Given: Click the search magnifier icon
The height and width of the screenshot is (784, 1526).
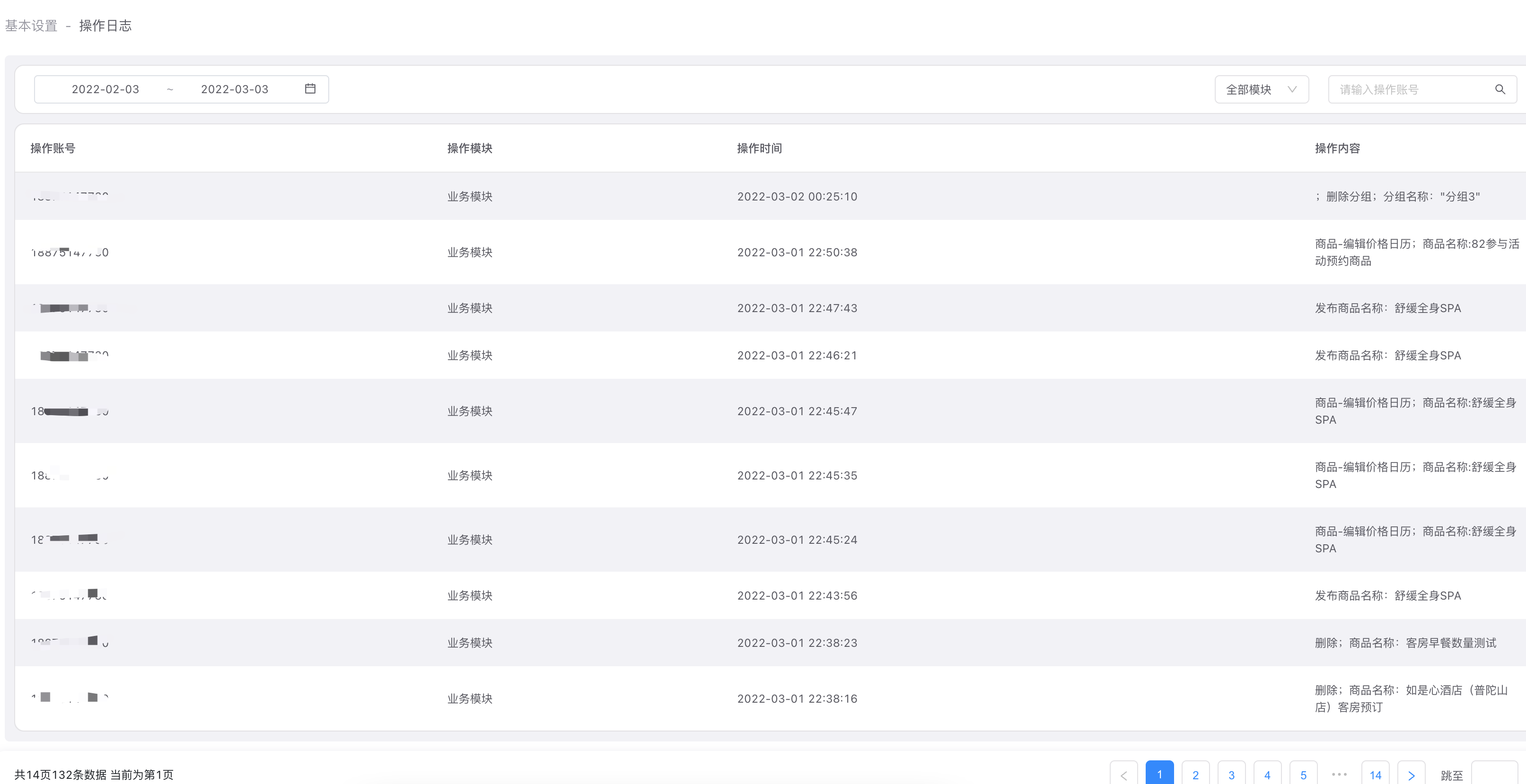Looking at the screenshot, I should [1500, 89].
